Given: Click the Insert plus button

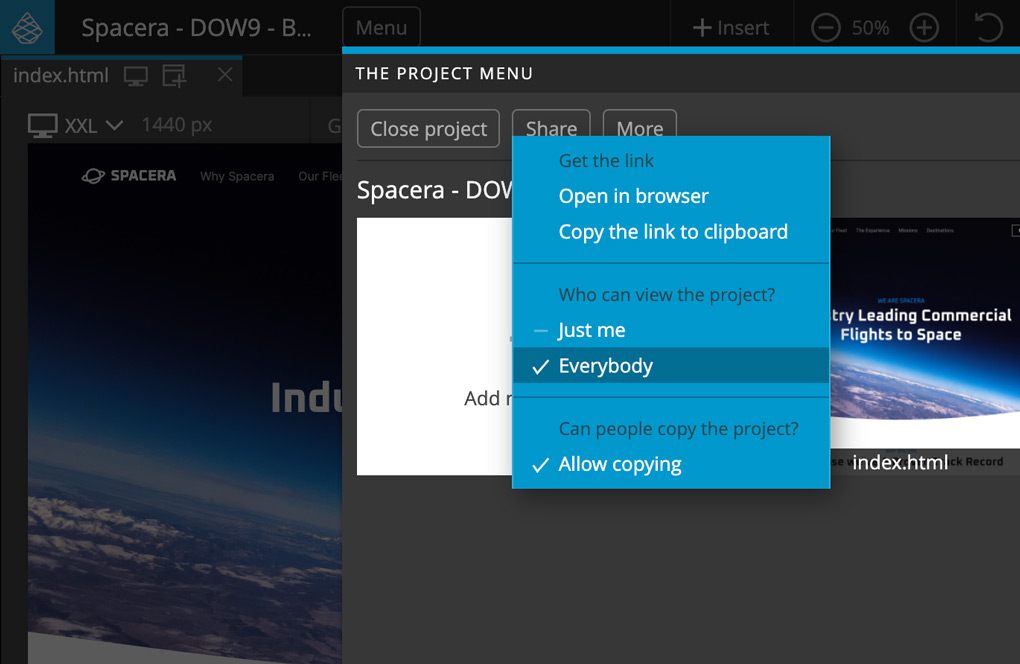Looking at the screenshot, I should point(731,28).
